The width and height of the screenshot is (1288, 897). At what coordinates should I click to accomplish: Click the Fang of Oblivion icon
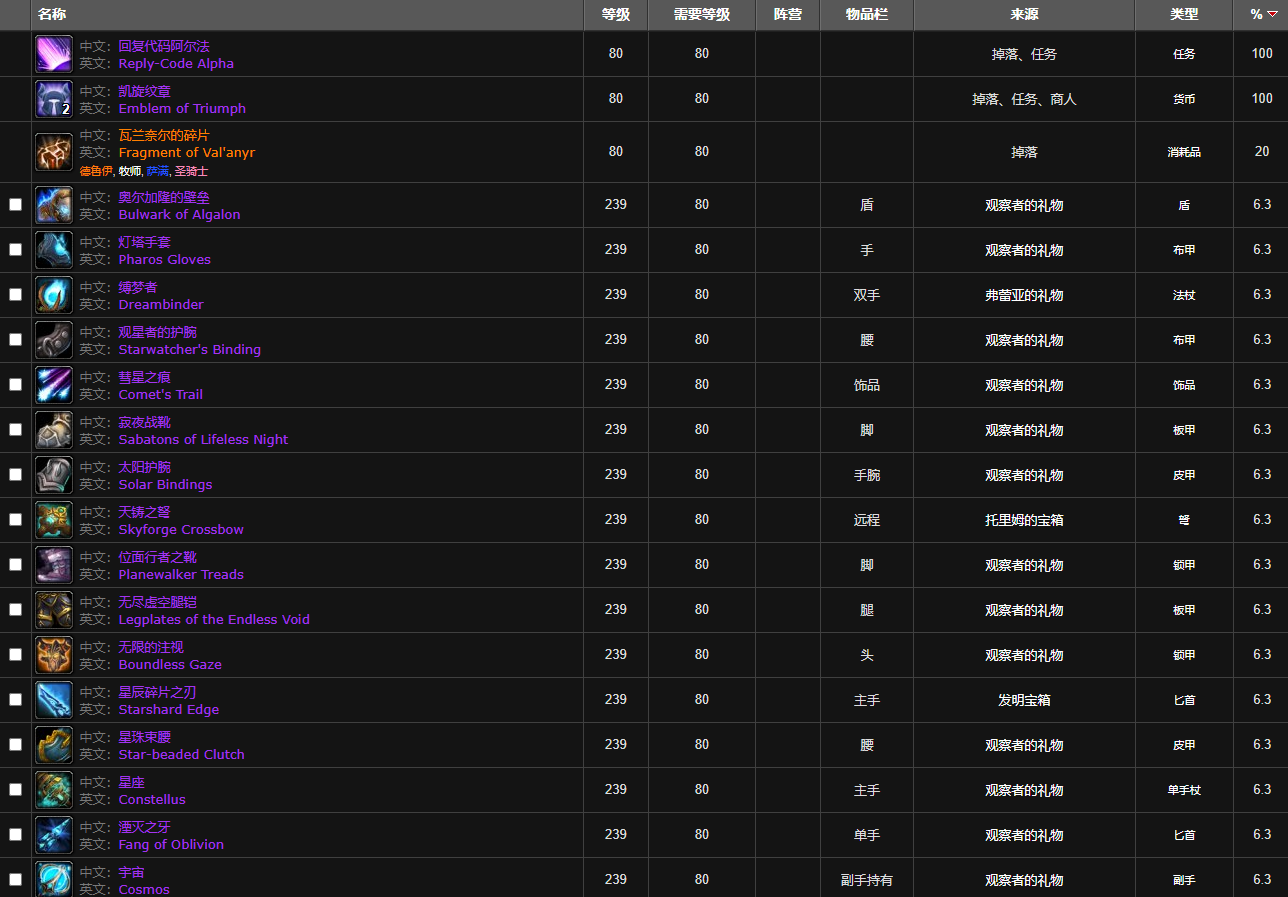pyautogui.click(x=54, y=835)
